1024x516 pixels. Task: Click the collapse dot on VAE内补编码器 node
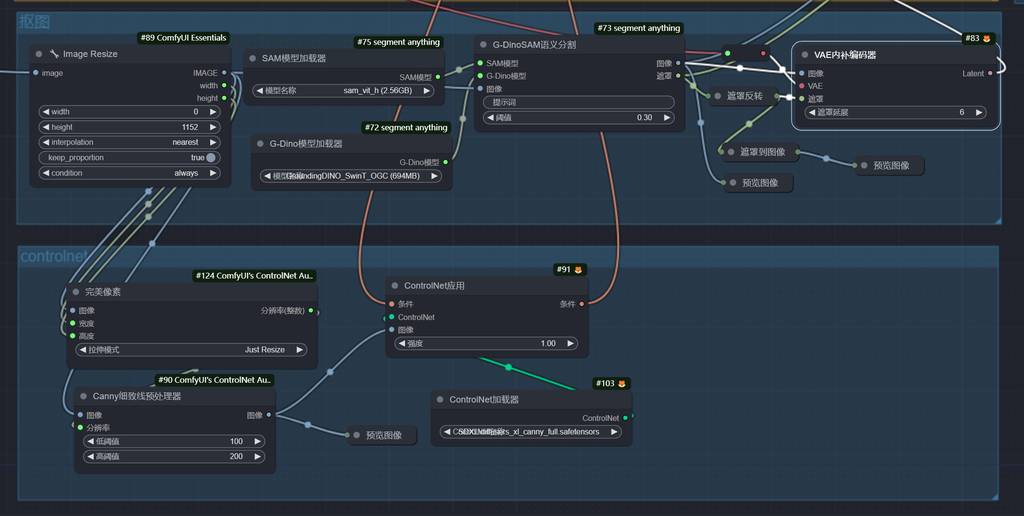(x=803, y=55)
